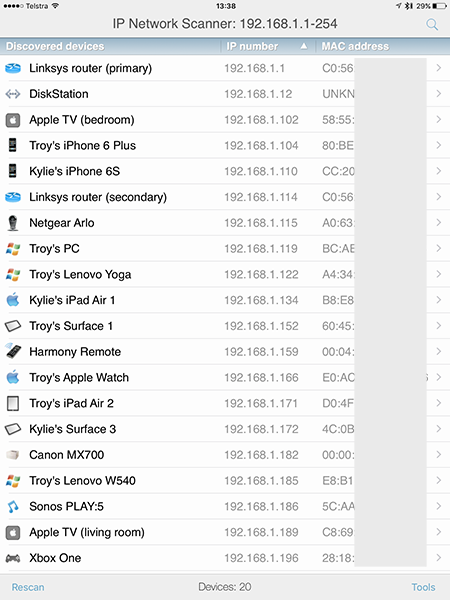This screenshot has width=450, height=600.
Task: Tap the Wi-Fi status bar icon
Action: click(55, 6)
